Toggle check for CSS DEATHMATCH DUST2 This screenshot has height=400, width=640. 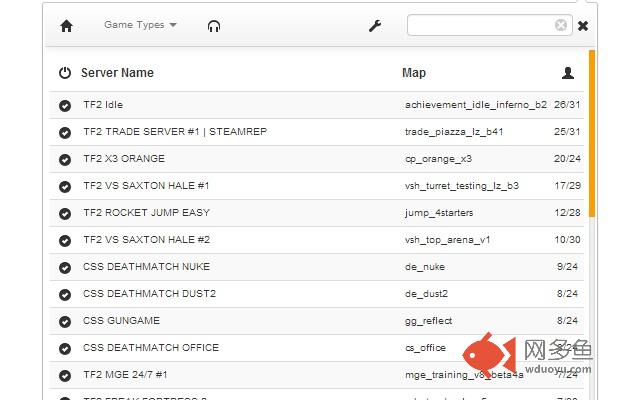click(65, 294)
